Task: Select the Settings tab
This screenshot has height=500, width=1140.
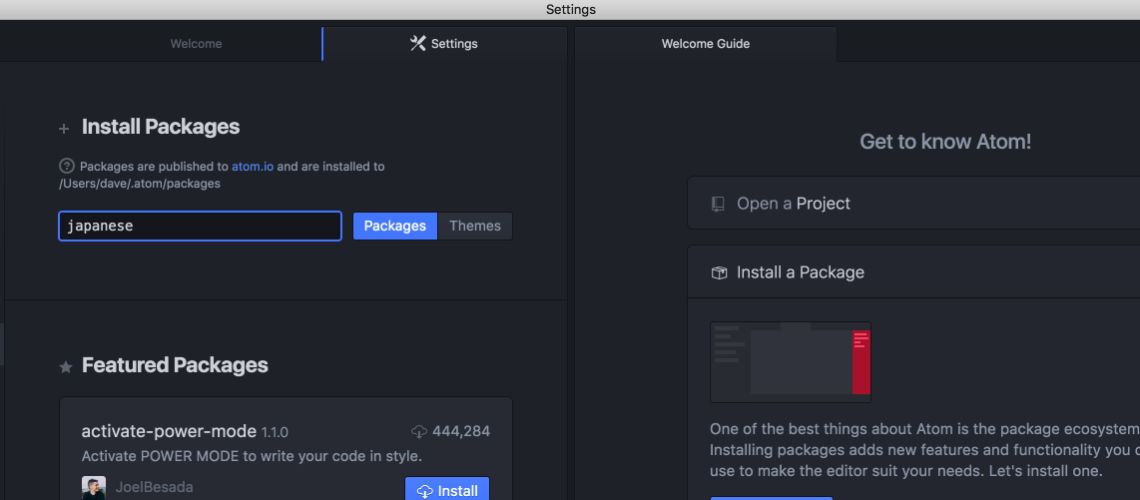Action: pyautogui.click(x=444, y=44)
